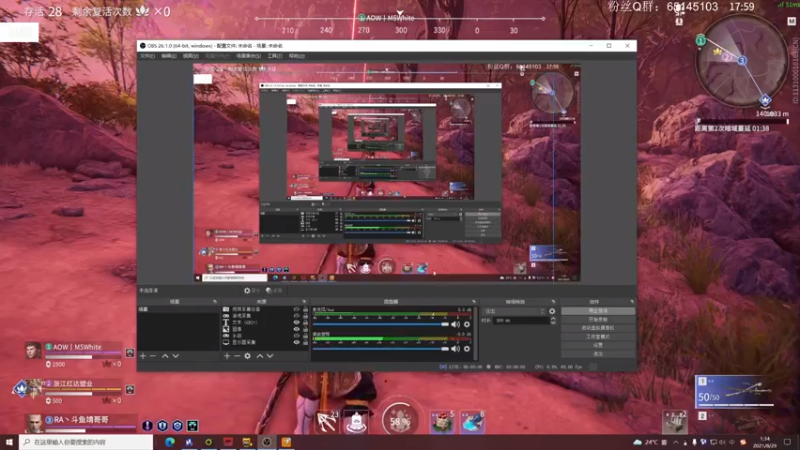Toggle the lock on the video capture device source
Image resolution: width=800 pixels, height=450 pixels.
305,309
